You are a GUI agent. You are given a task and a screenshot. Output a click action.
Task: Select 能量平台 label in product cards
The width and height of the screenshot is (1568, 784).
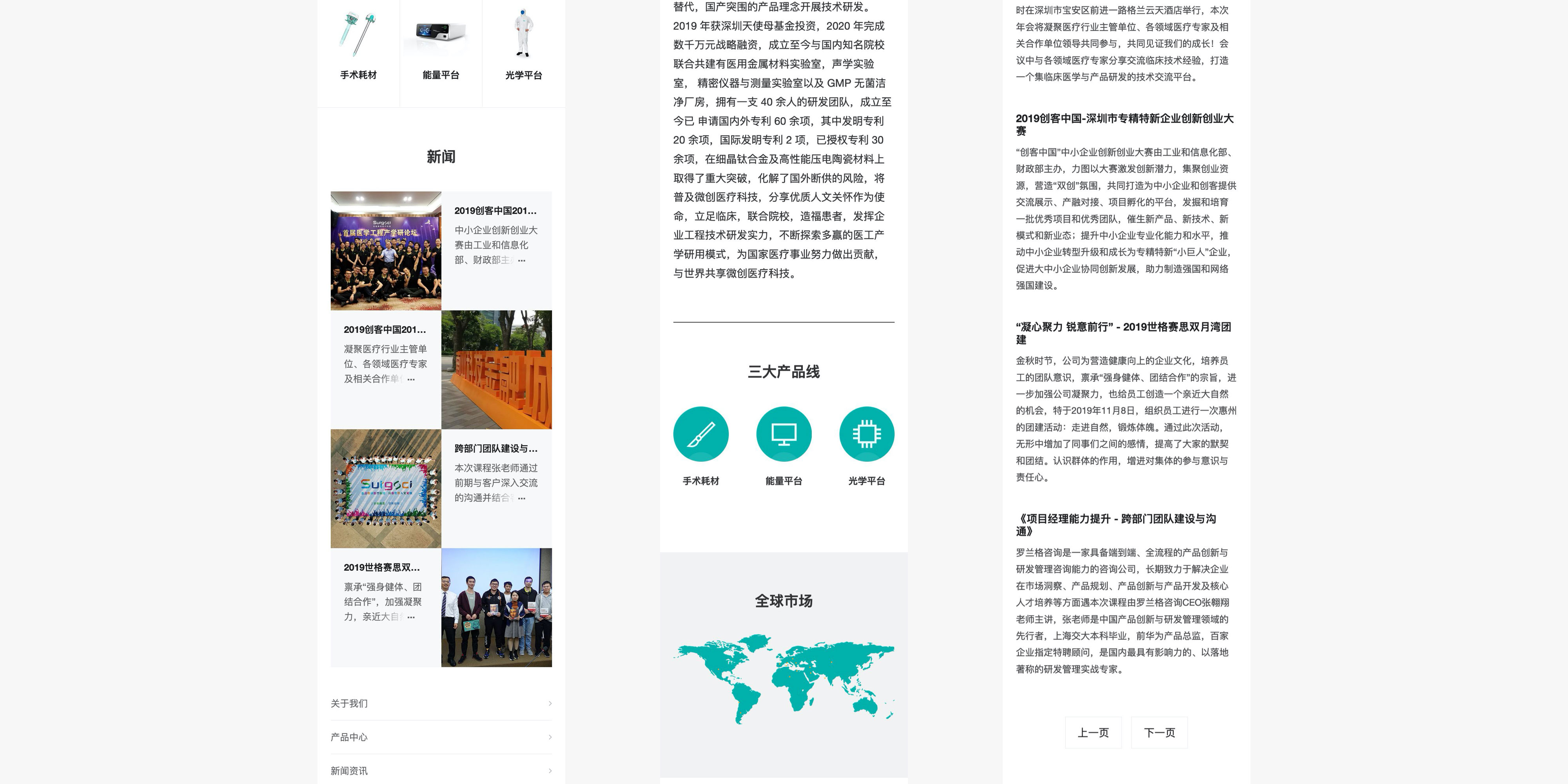pyautogui.click(x=441, y=75)
